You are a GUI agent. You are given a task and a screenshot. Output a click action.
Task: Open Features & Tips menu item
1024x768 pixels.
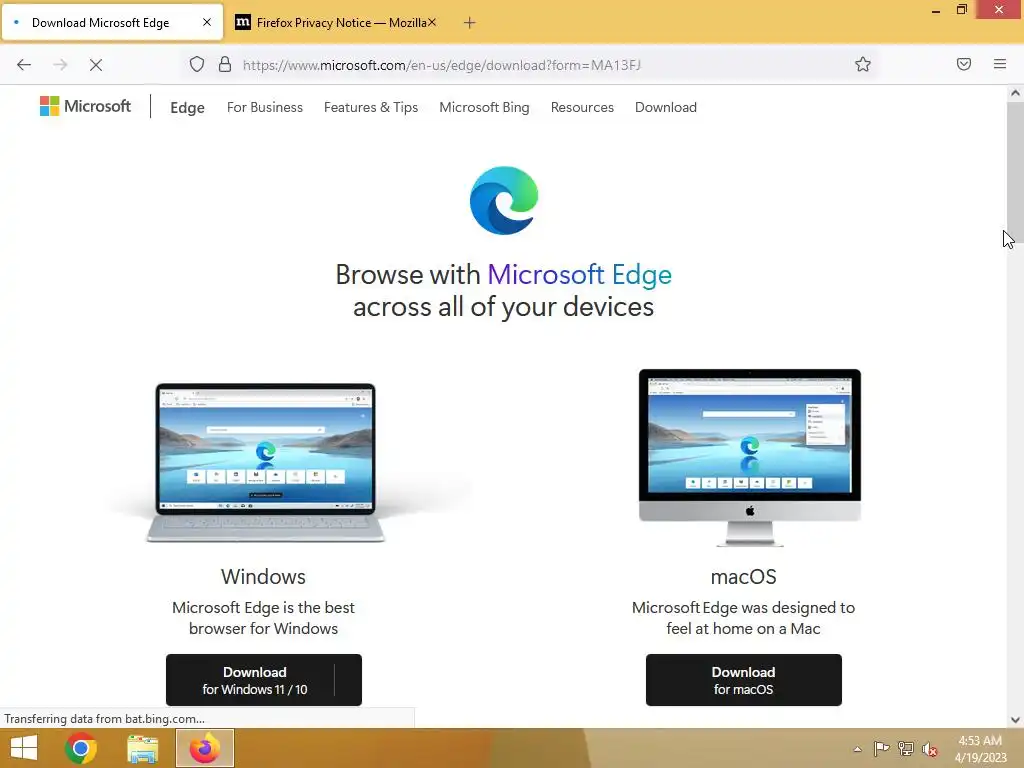coord(371,107)
